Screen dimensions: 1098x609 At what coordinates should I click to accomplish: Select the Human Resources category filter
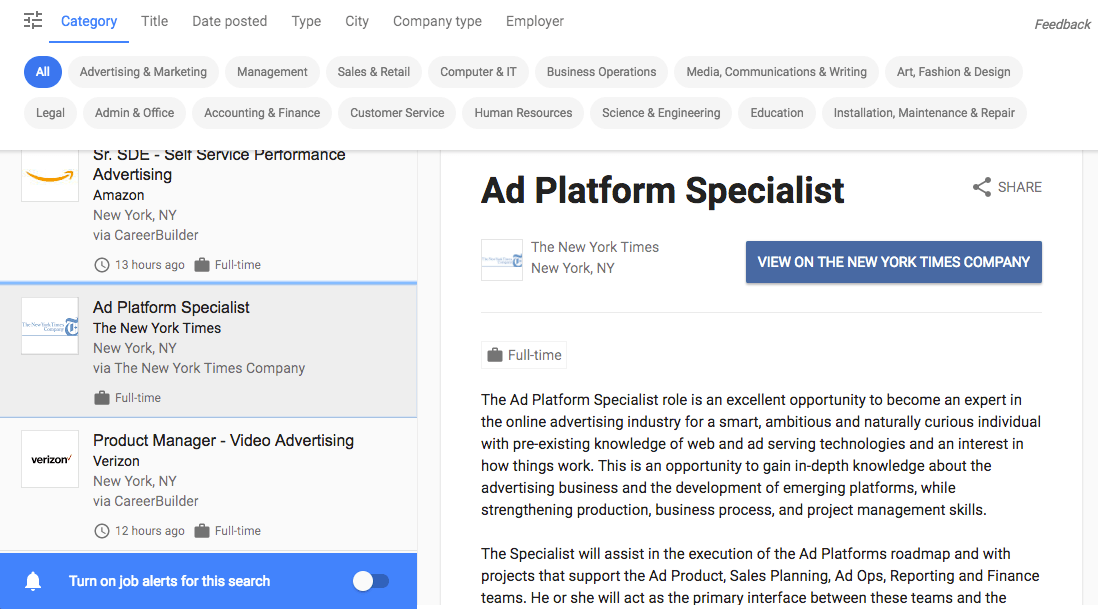522,113
